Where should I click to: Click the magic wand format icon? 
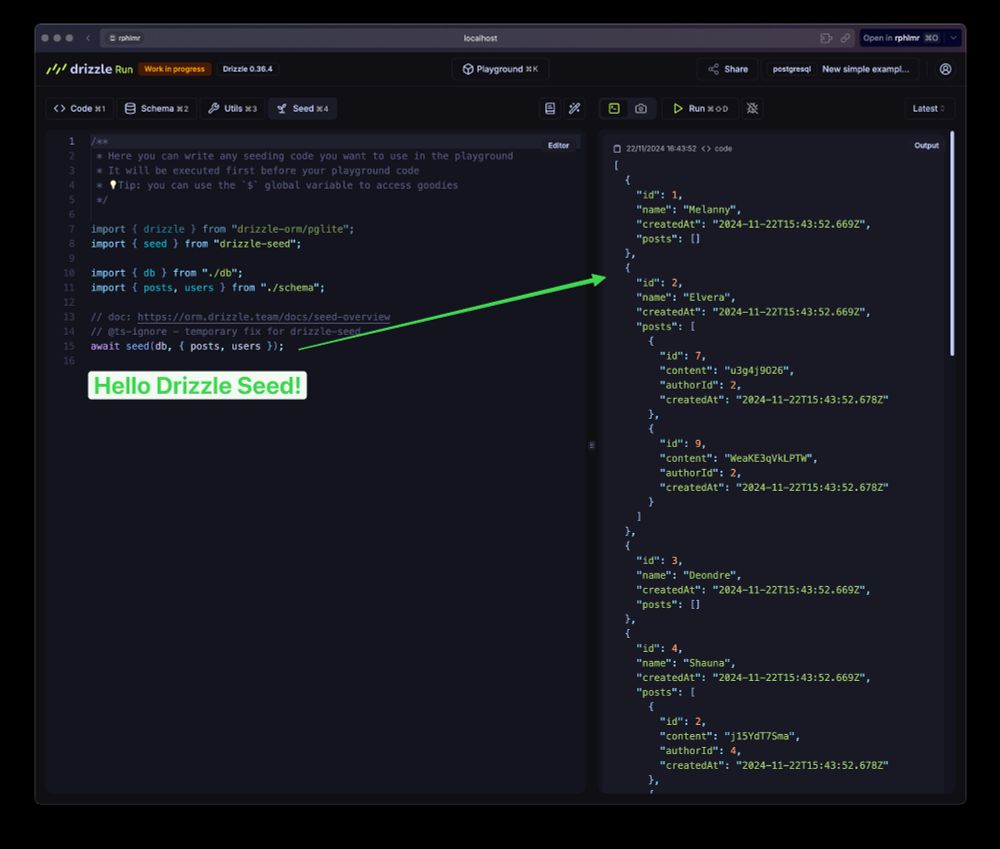coord(575,108)
